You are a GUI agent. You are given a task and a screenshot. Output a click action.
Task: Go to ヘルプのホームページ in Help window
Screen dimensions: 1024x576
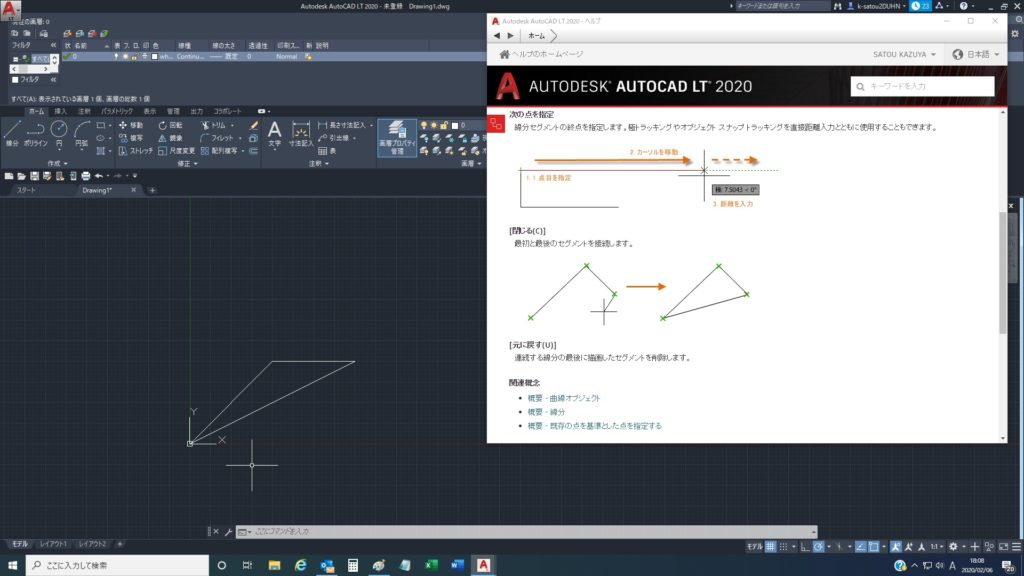coord(541,54)
